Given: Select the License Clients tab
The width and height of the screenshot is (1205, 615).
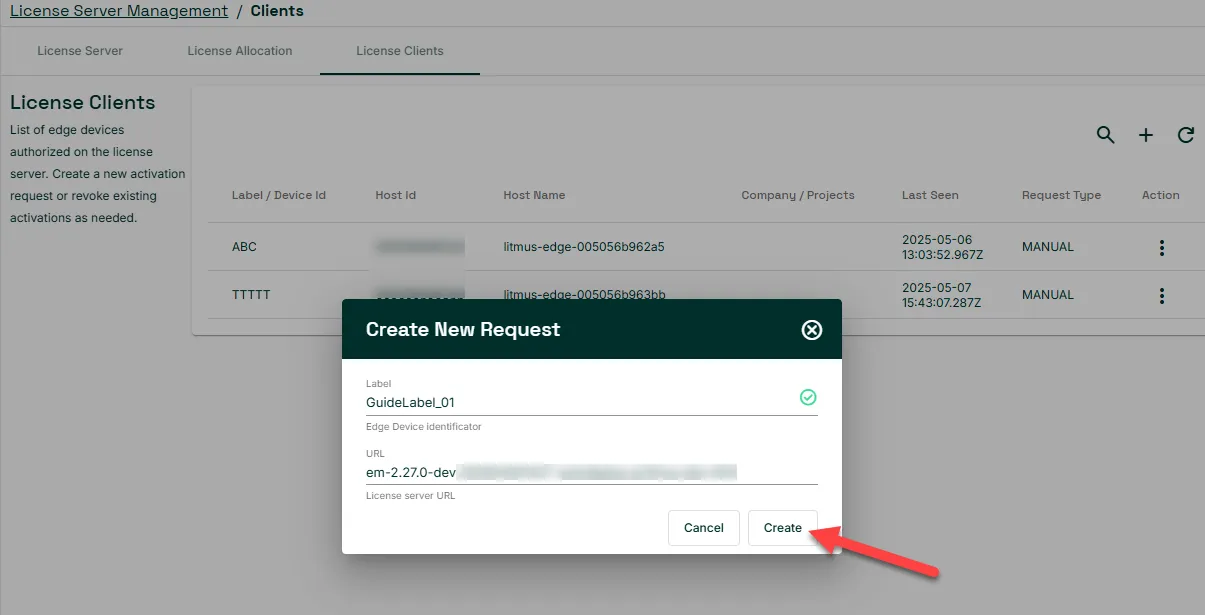Looking at the screenshot, I should pos(400,51).
